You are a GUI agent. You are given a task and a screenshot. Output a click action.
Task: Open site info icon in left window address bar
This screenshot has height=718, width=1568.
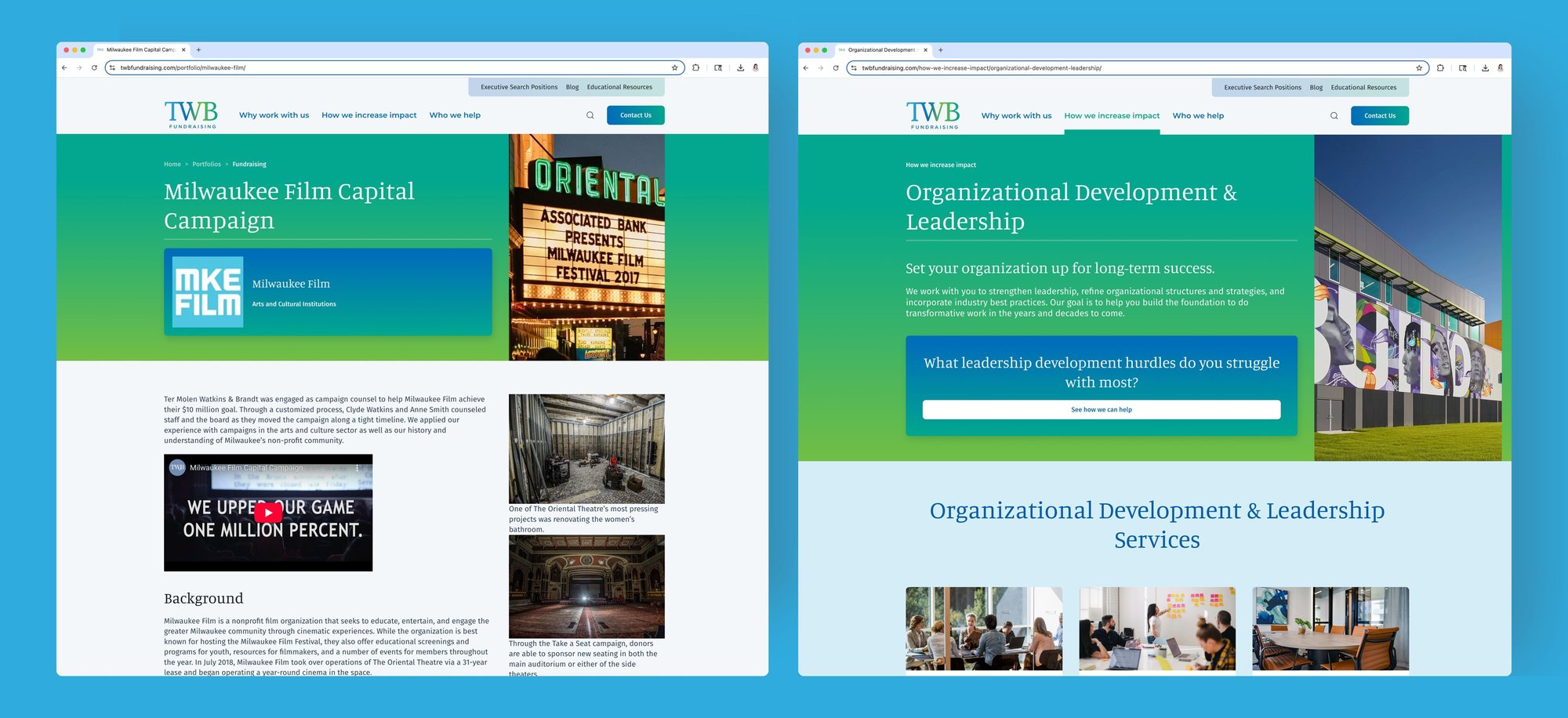[113, 67]
